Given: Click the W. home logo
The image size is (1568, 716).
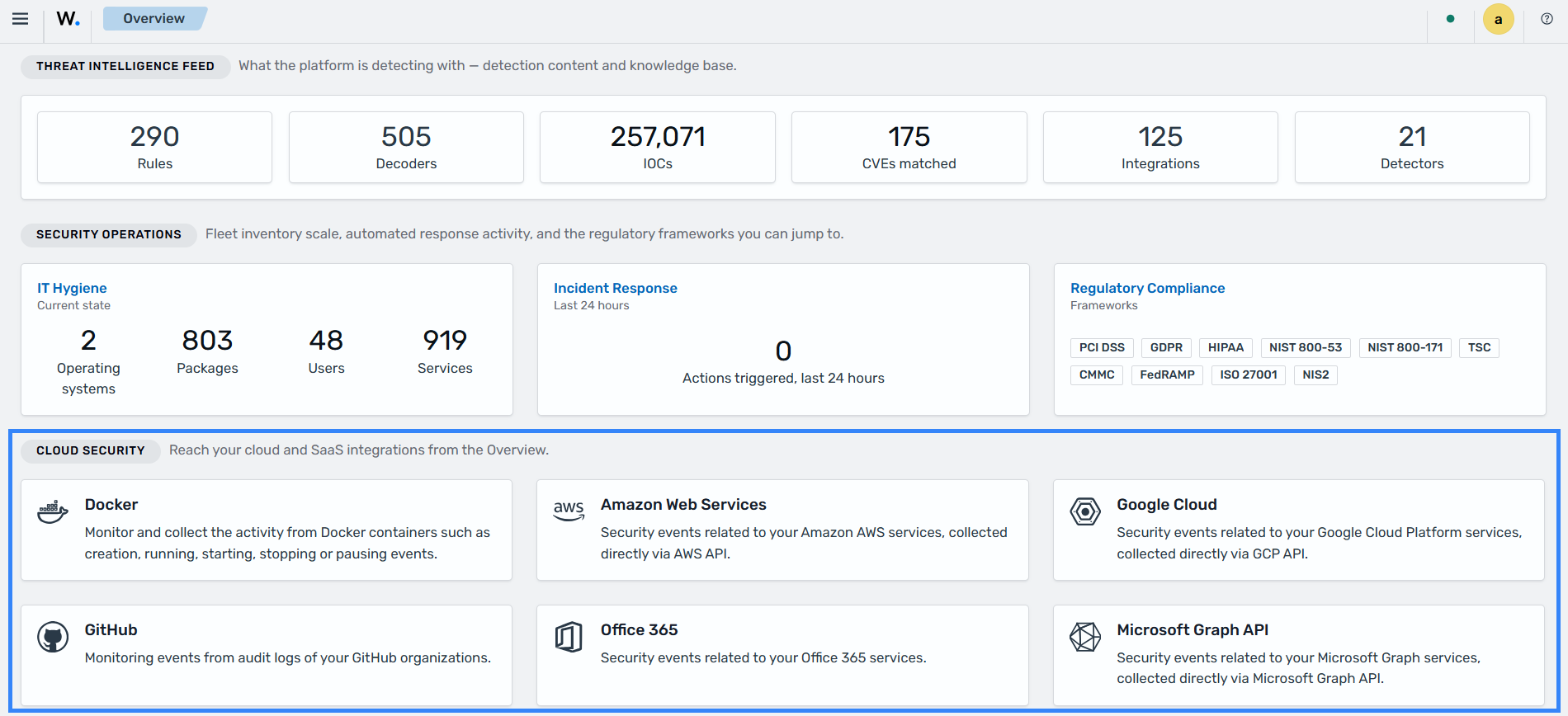Looking at the screenshot, I should (68, 19).
